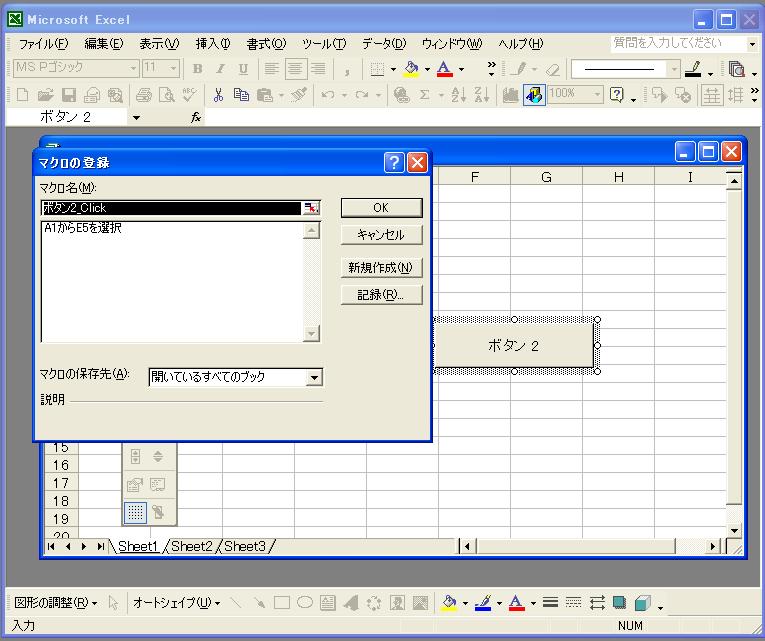Click the Cut scissors icon
The height and width of the screenshot is (641, 765).
(218, 95)
